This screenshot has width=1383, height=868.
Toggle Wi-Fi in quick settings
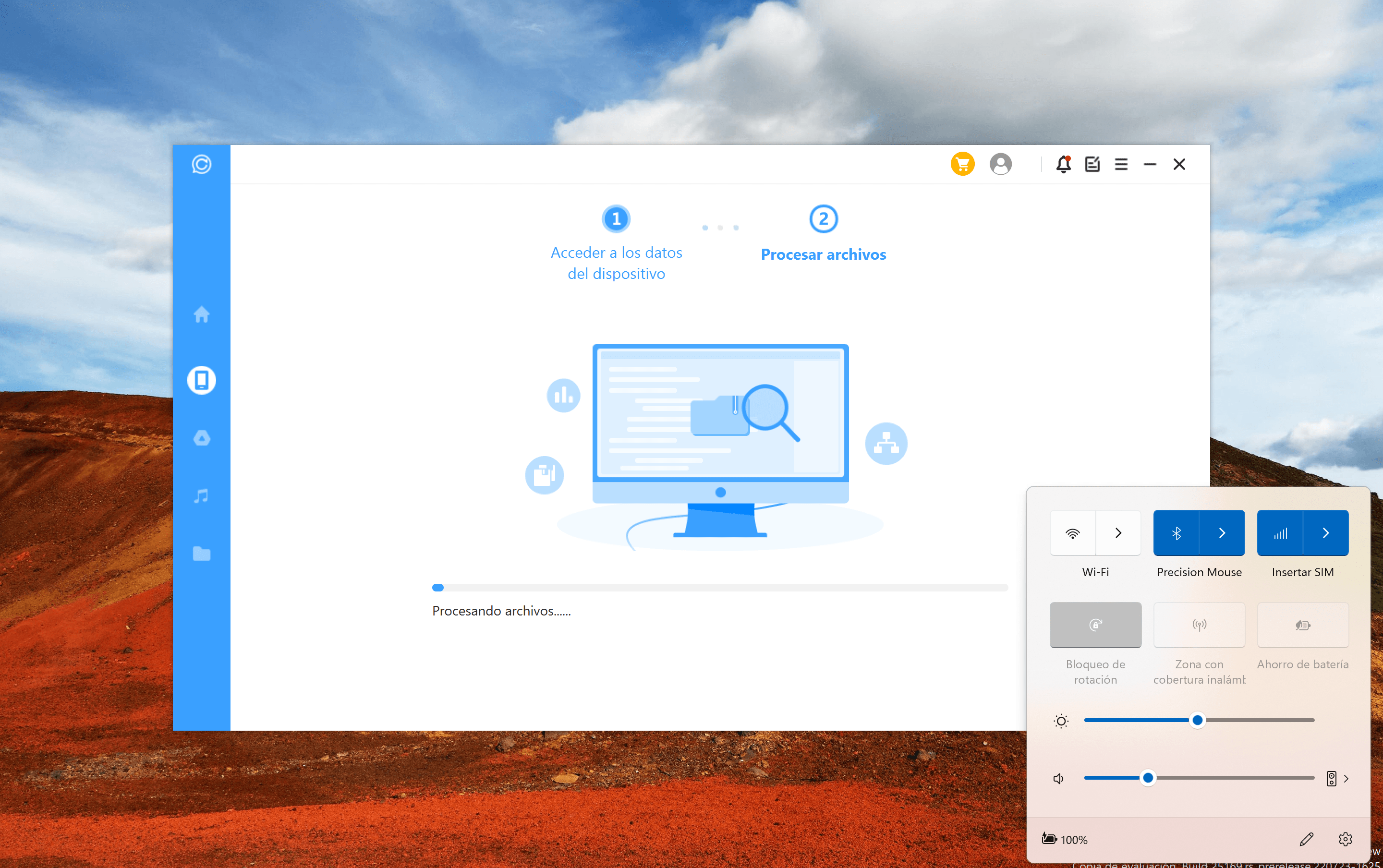(1072, 533)
